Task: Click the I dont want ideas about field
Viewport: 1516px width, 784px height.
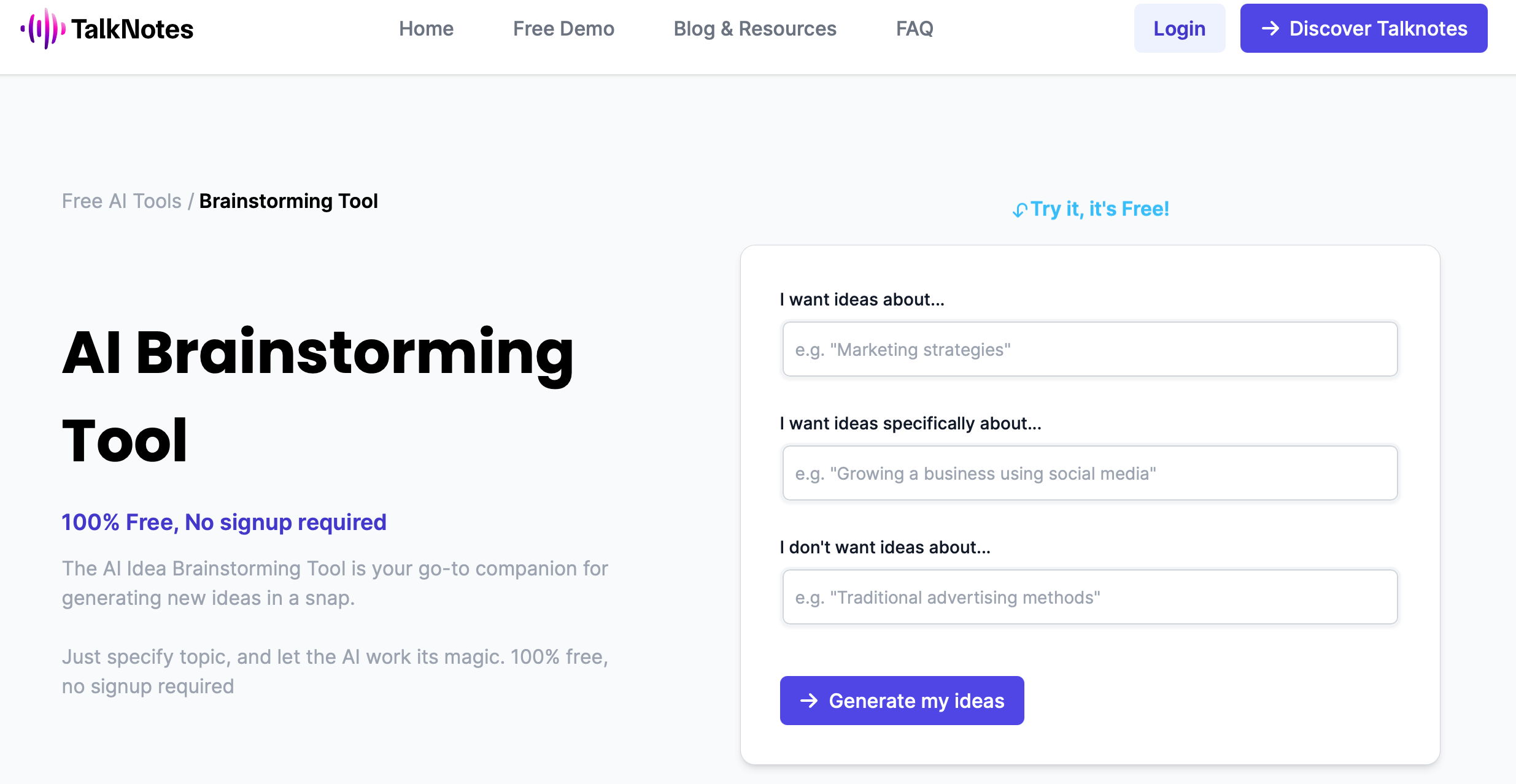Action: [1089, 597]
